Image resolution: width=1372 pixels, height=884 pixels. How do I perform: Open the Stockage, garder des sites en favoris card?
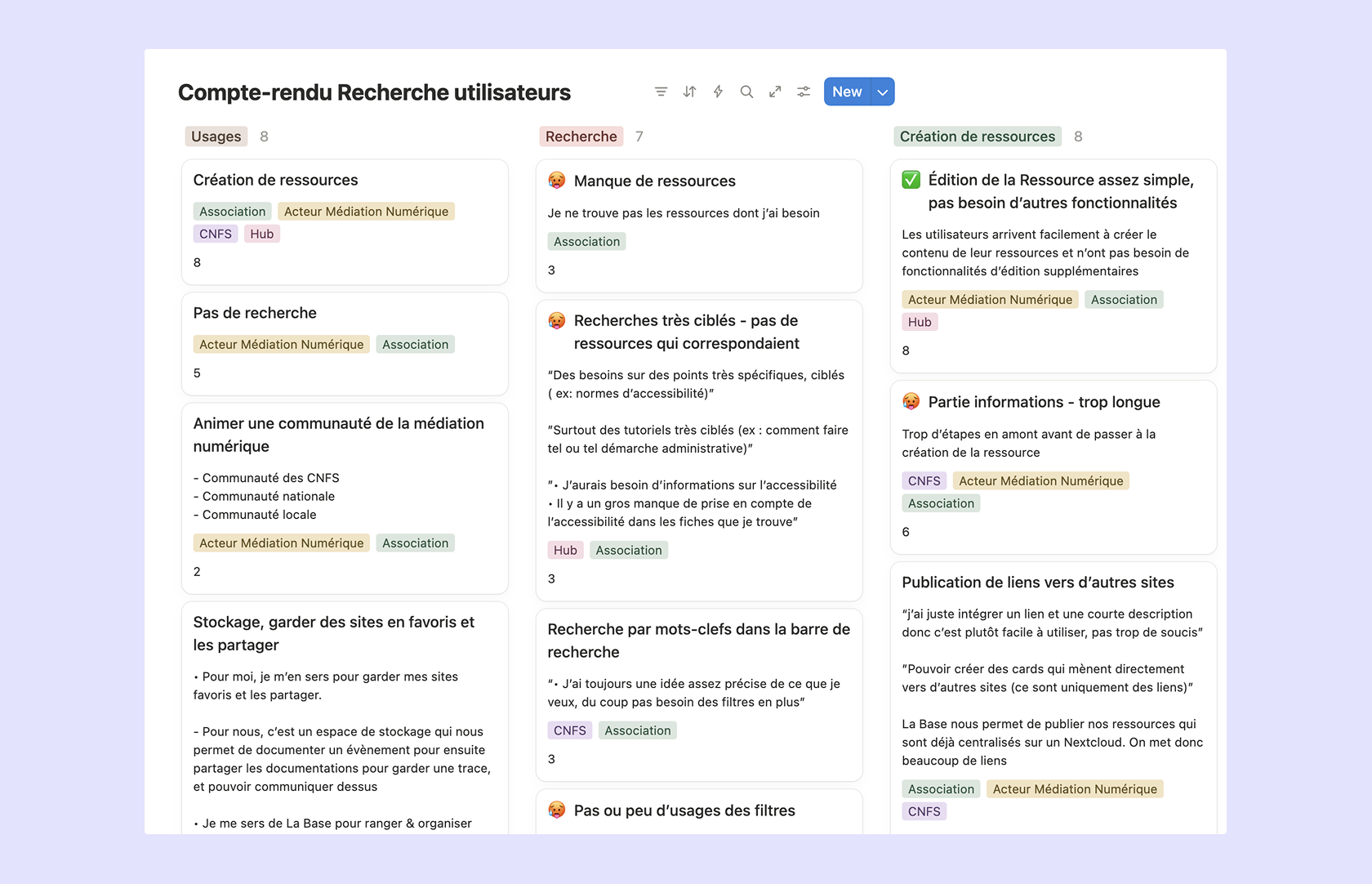345,719
